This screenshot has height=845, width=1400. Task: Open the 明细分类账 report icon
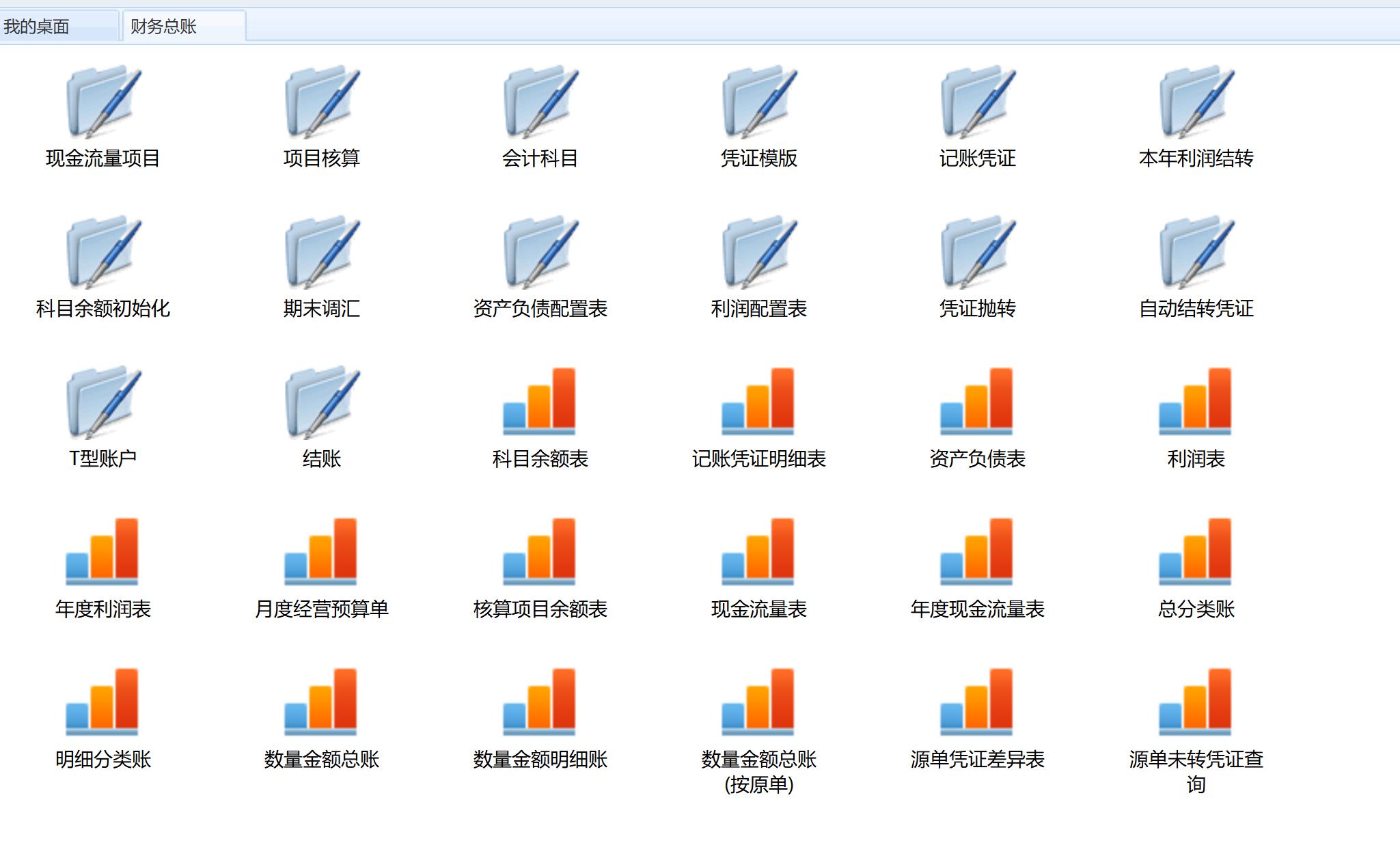click(x=102, y=702)
